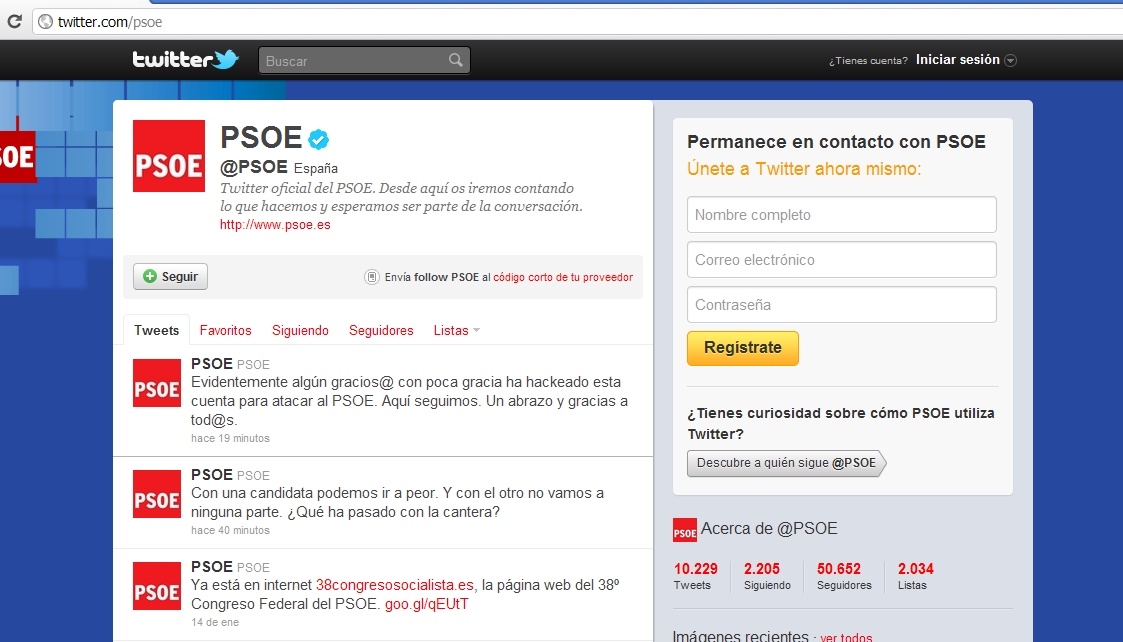This screenshot has height=642, width=1123.
Task: Click the hace 40 minutos timestamp
Action: click(230, 530)
